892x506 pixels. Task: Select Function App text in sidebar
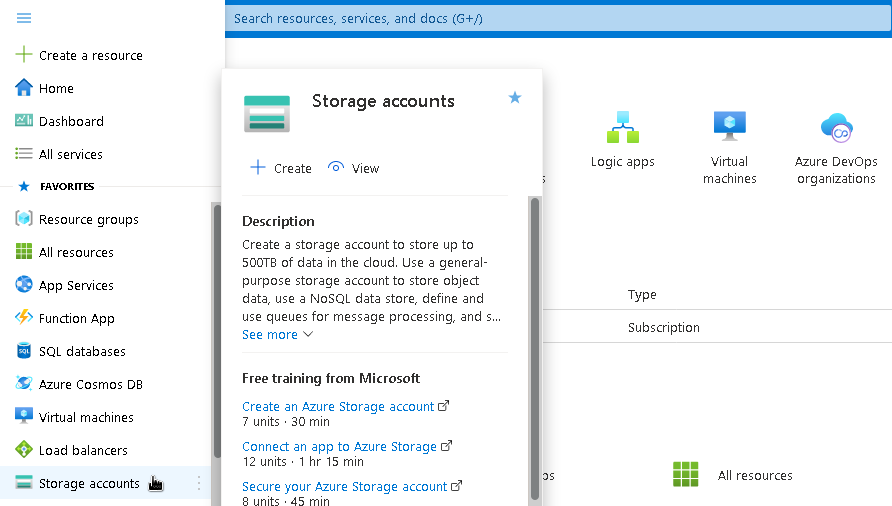77,319
